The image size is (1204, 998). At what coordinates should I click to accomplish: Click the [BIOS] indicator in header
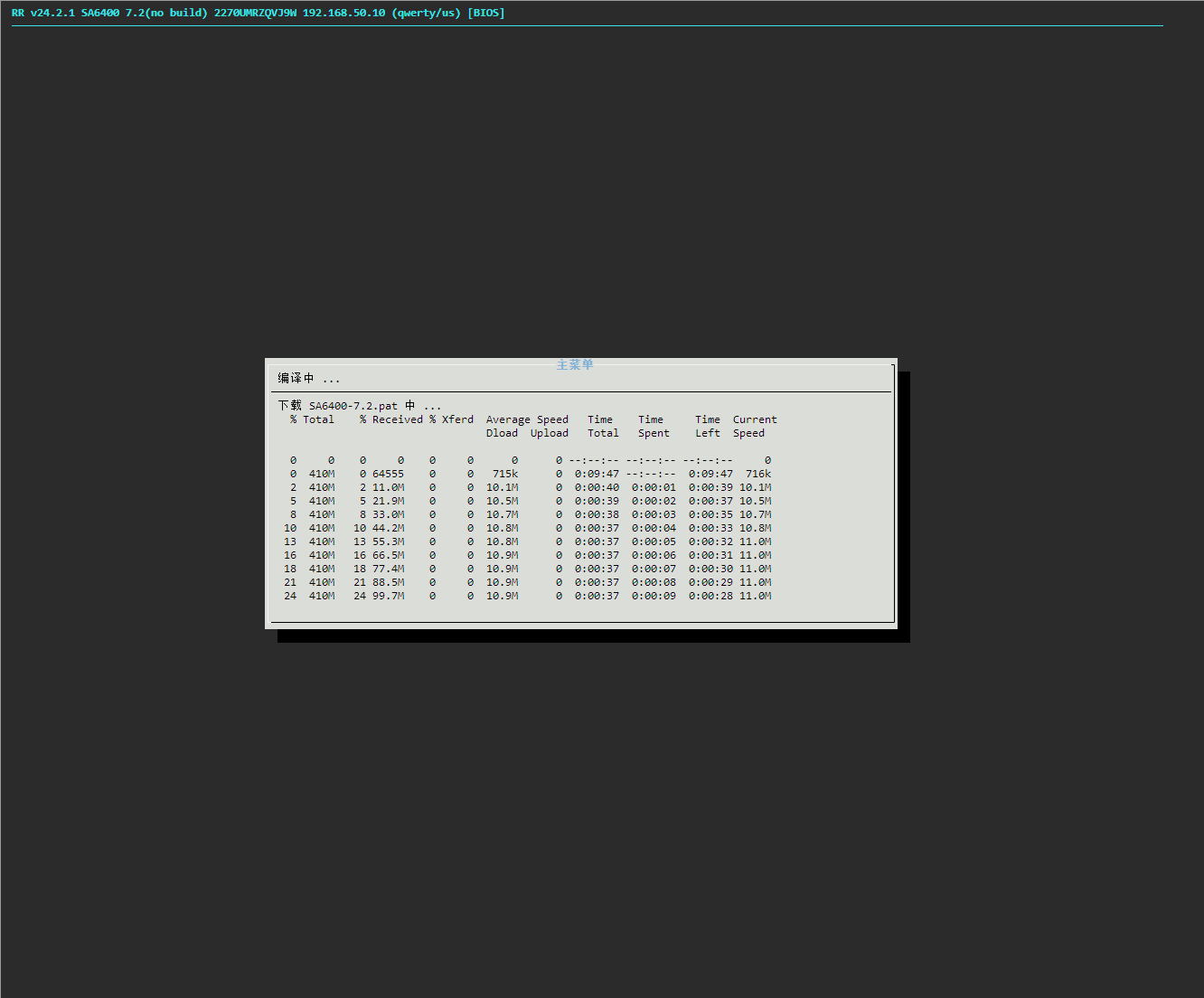[x=486, y=13]
